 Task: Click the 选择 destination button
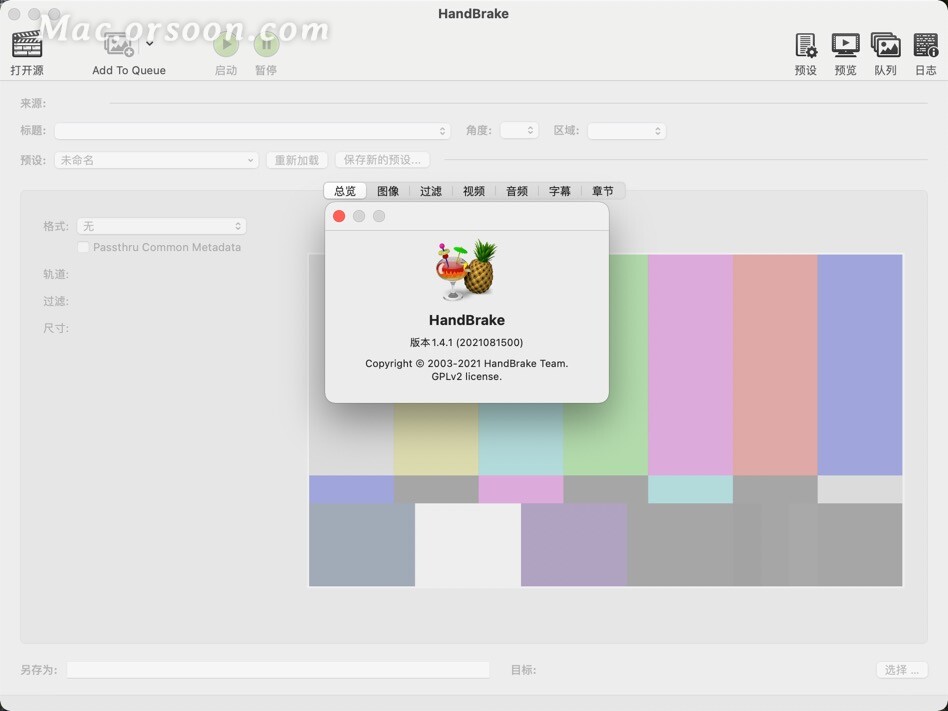coord(901,670)
